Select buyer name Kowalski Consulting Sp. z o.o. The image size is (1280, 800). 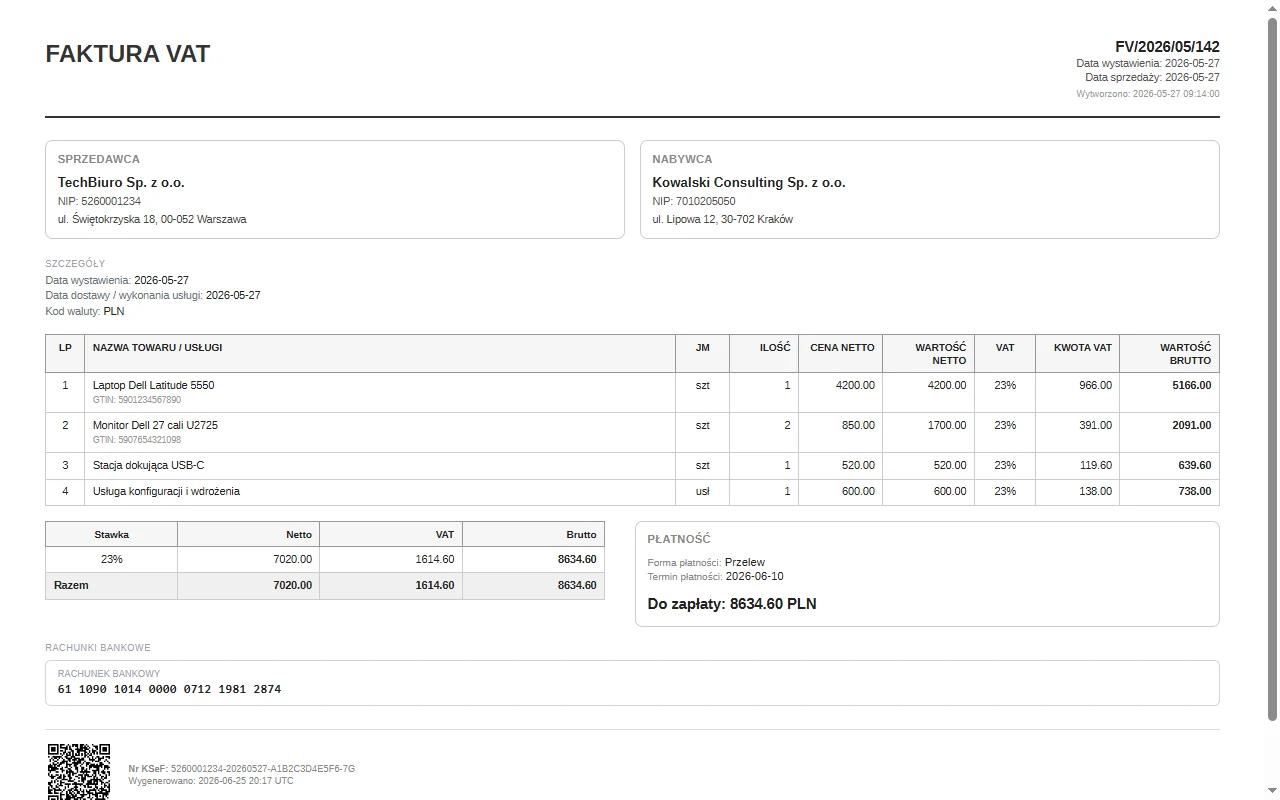pyautogui.click(x=749, y=182)
